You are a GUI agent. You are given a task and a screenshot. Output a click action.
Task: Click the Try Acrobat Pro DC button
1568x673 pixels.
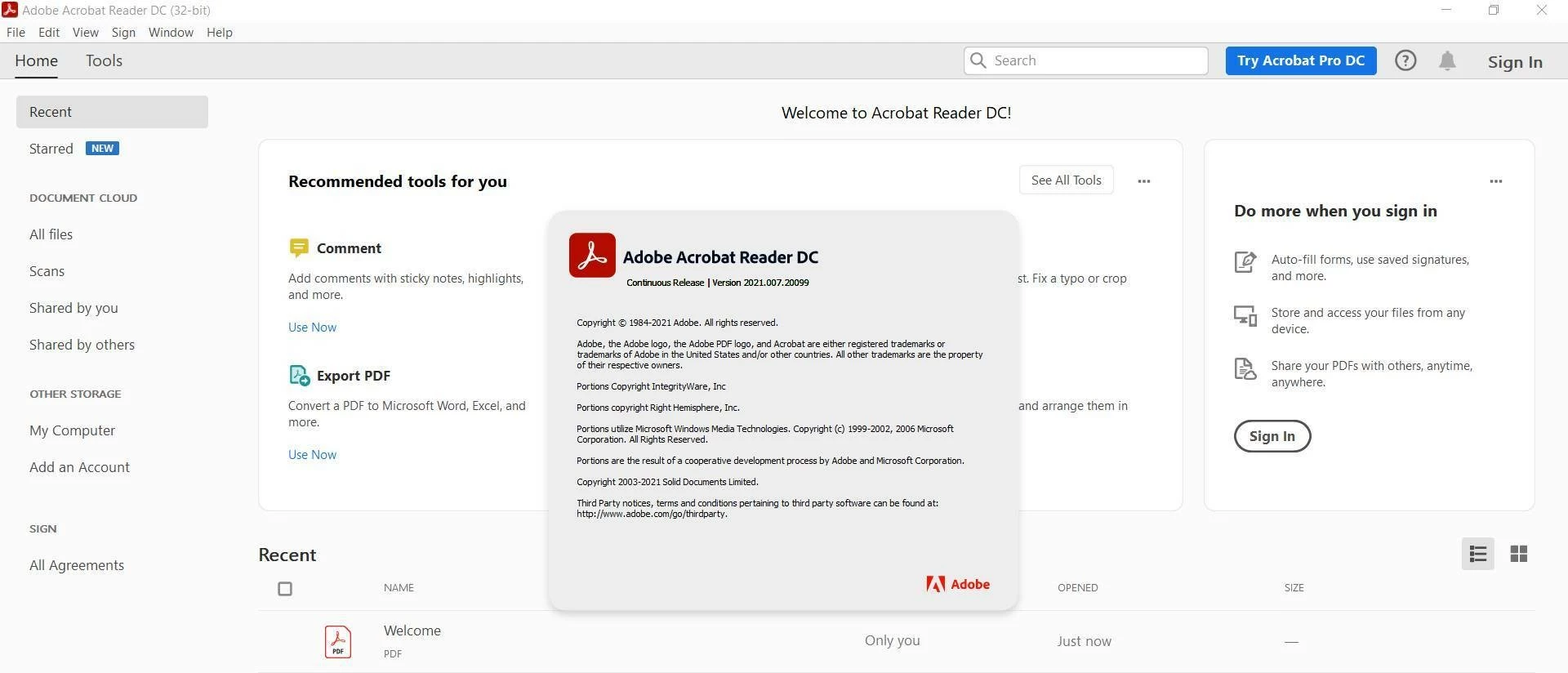tap(1301, 60)
